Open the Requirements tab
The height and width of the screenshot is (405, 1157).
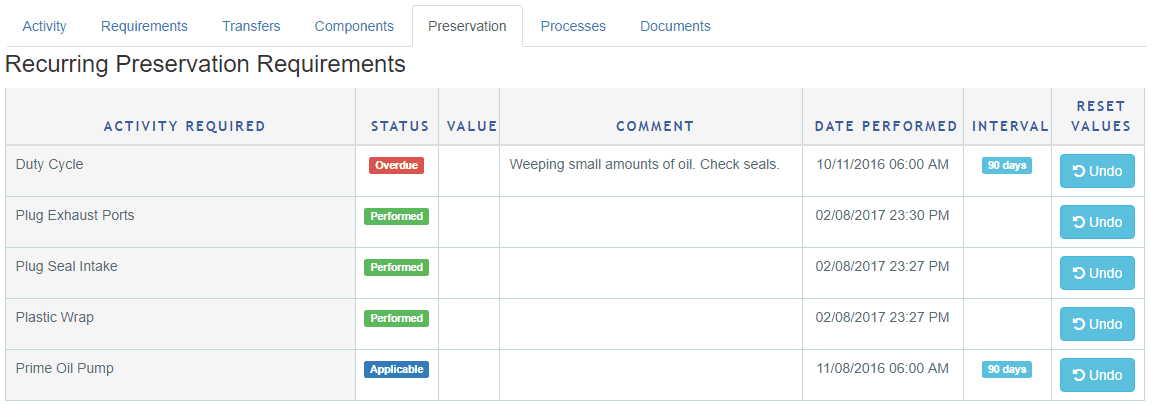[145, 27]
